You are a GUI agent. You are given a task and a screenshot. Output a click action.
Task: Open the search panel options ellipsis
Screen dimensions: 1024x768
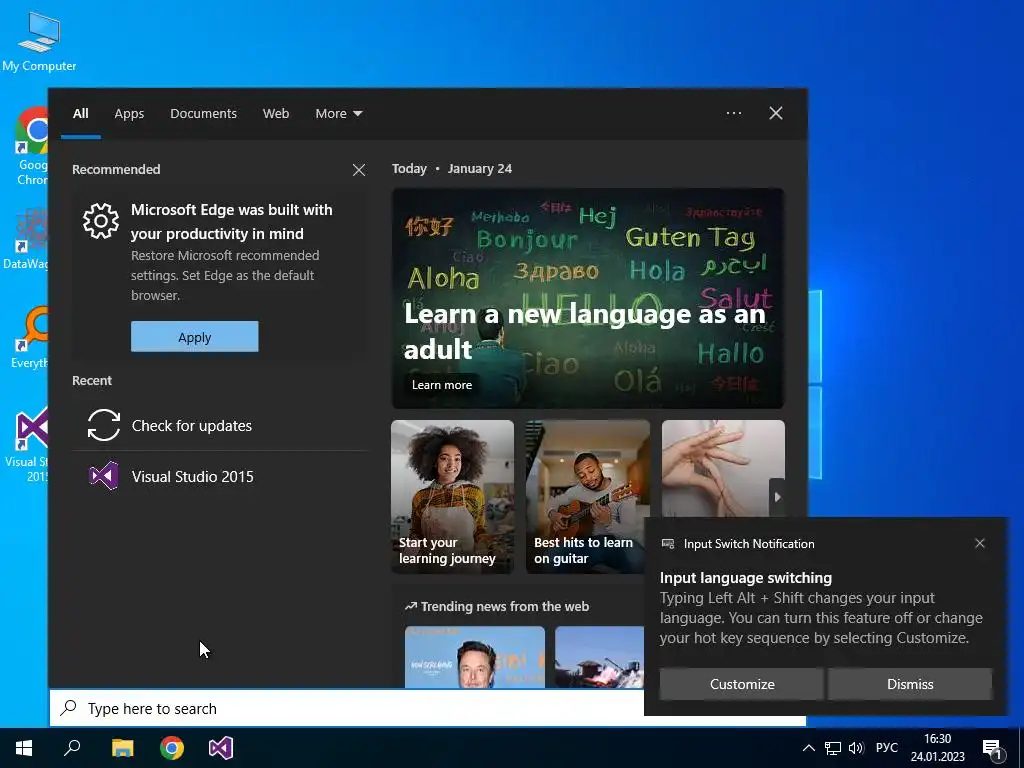[733, 113]
